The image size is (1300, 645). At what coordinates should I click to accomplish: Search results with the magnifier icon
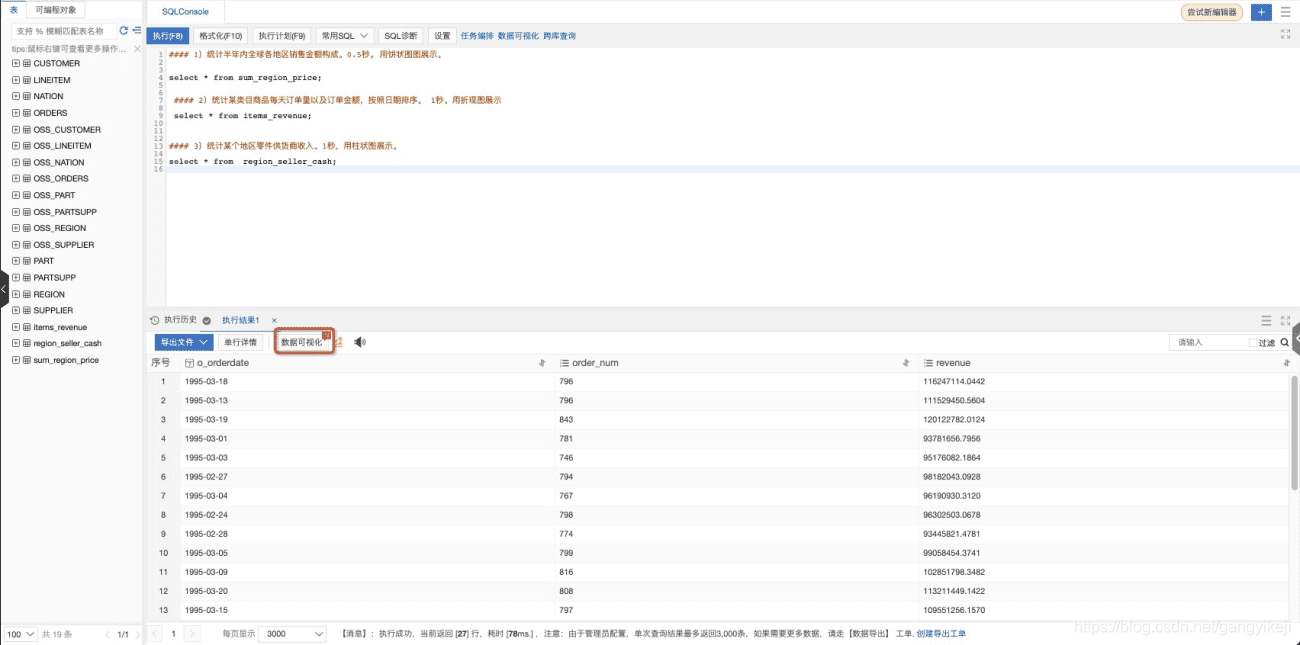click(x=1285, y=342)
